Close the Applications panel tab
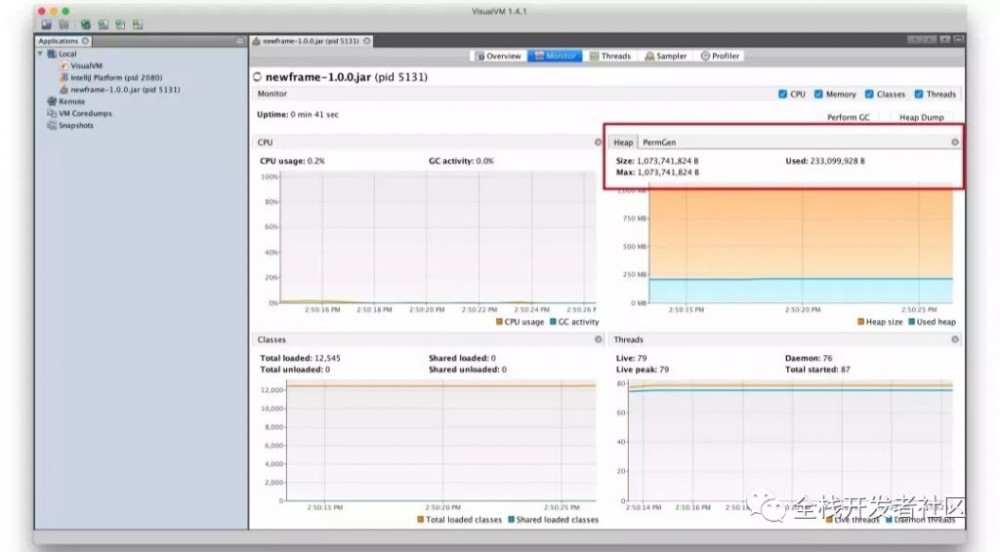 click(85, 41)
